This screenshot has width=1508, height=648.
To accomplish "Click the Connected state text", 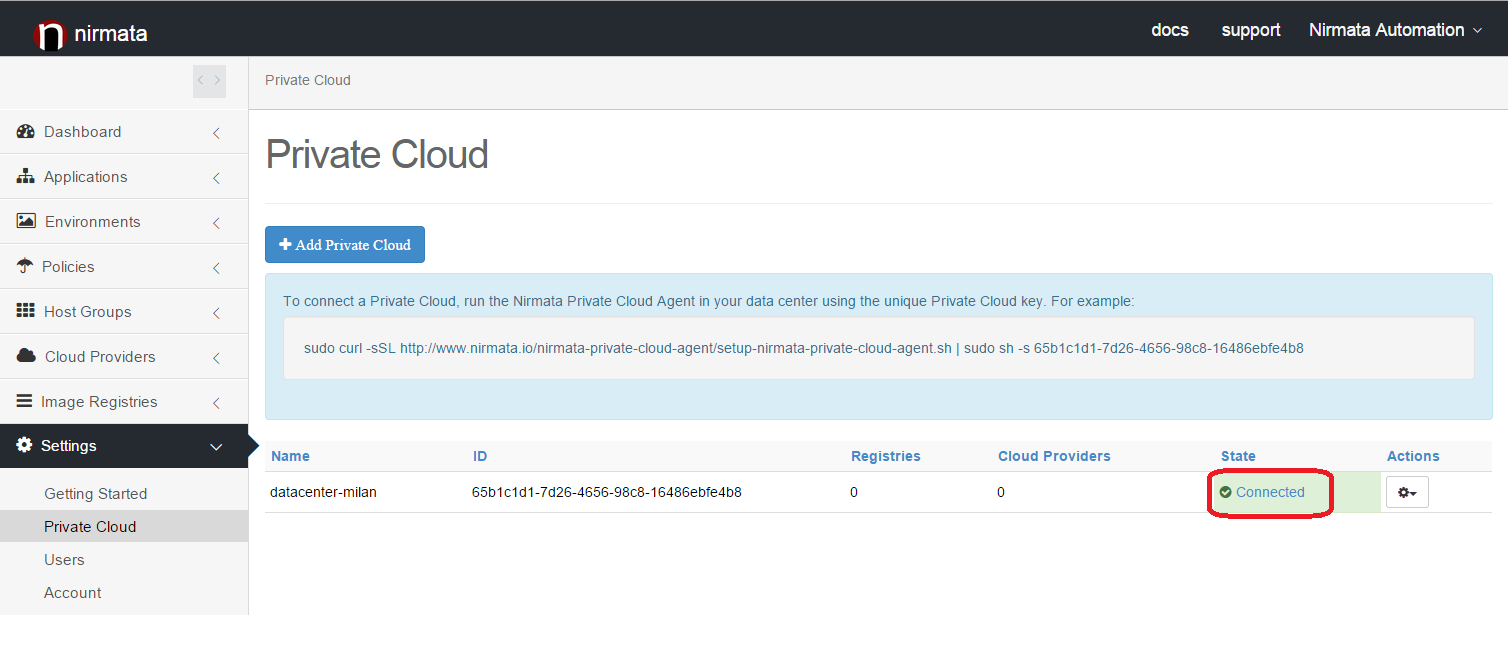I will pos(1270,492).
